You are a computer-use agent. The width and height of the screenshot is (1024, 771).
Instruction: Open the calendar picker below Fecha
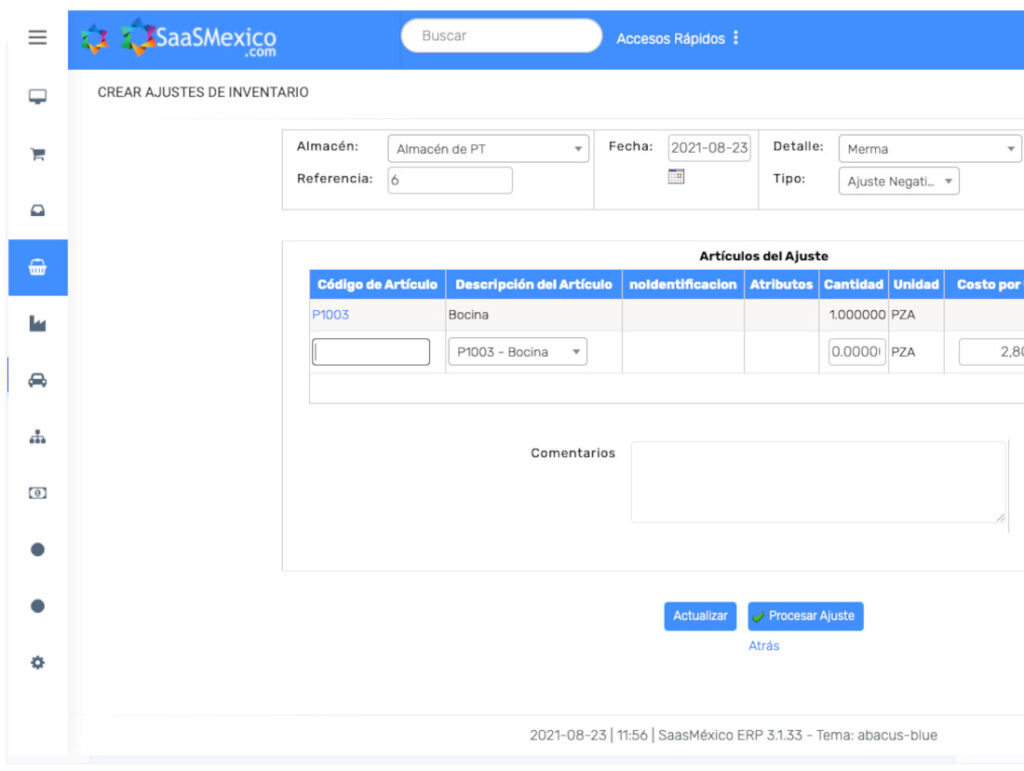point(676,176)
